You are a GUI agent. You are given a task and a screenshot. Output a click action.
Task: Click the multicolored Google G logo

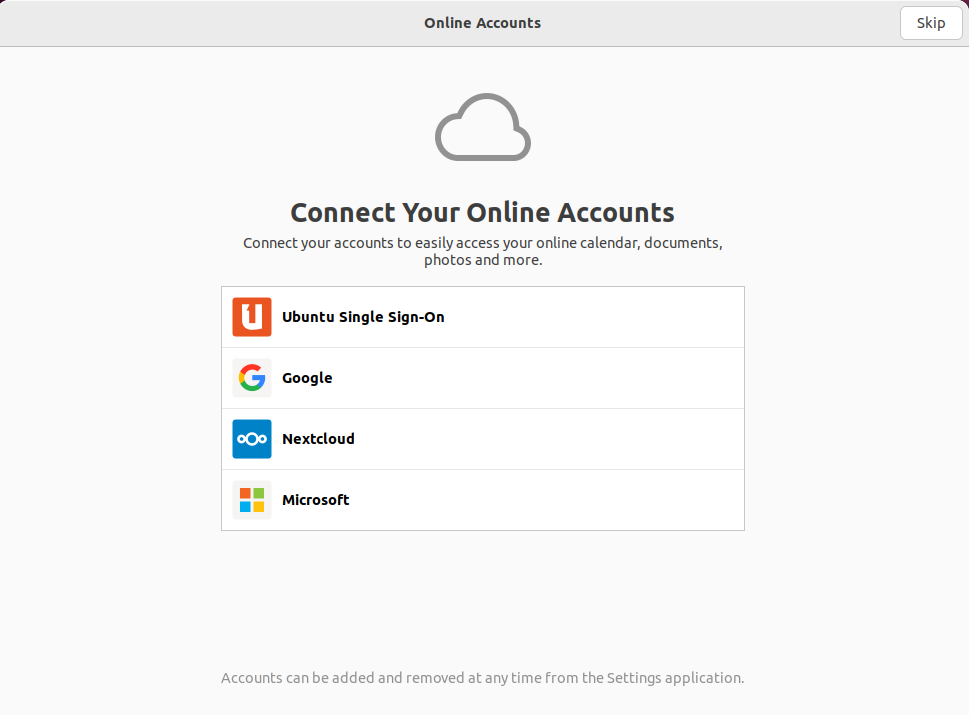(252, 378)
